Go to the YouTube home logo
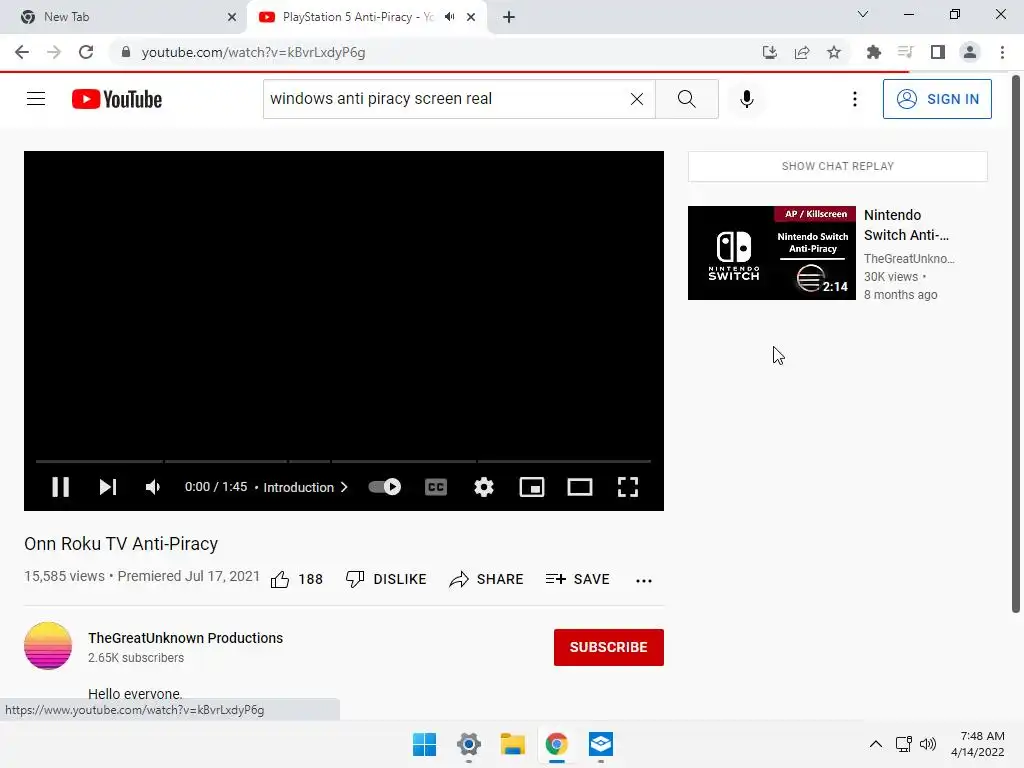Screen dimensions: 1024x768 point(117,99)
